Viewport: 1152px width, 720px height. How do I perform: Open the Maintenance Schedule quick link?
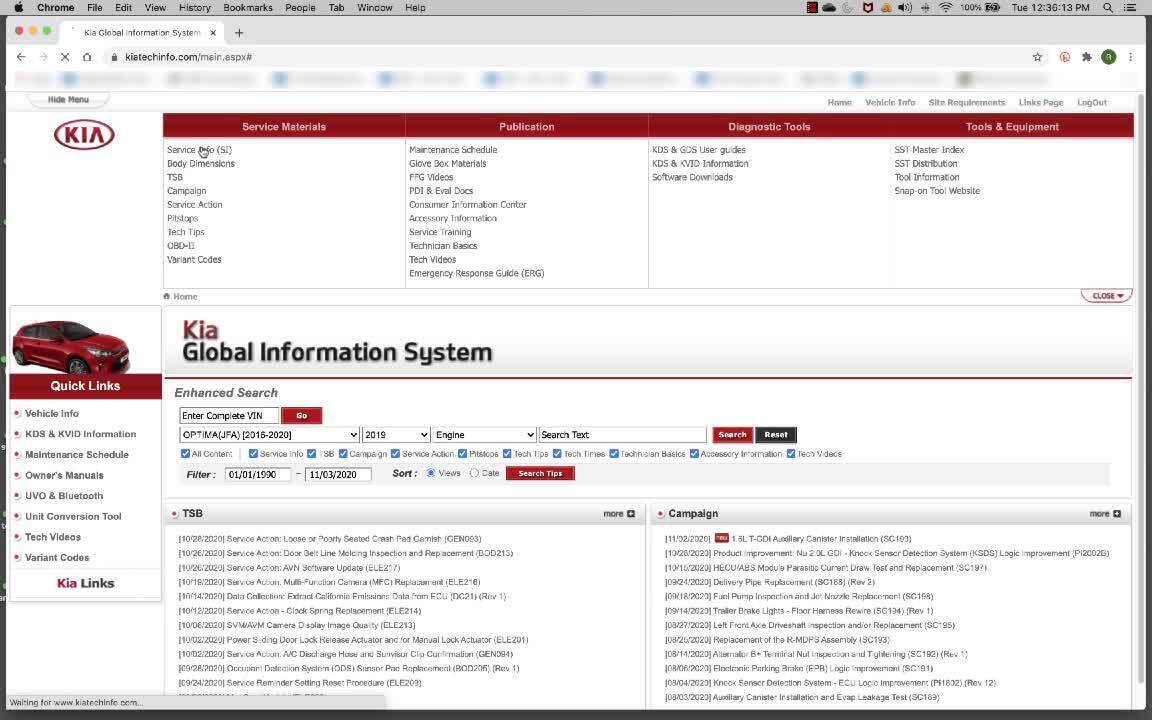pos(76,455)
